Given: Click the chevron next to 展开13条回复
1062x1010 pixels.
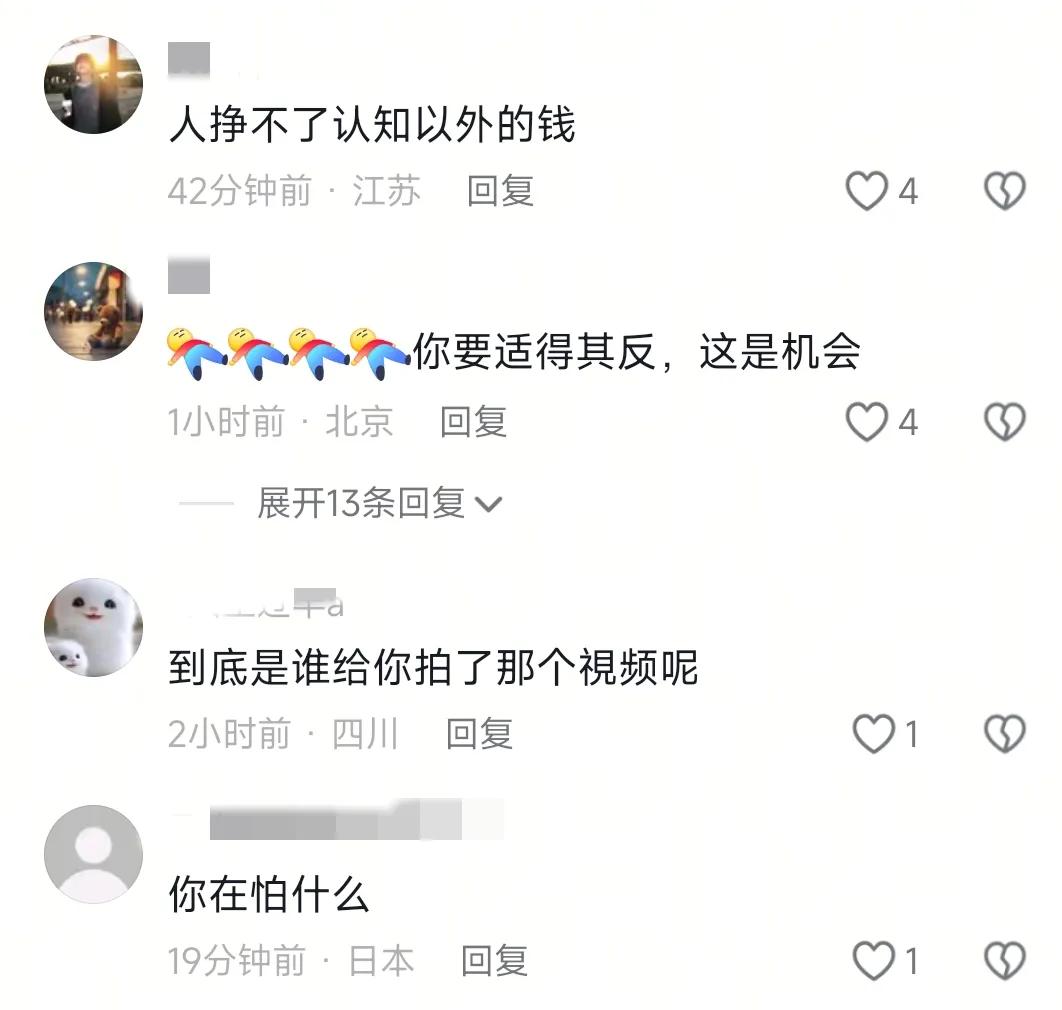Looking at the screenshot, I should 488,505.
